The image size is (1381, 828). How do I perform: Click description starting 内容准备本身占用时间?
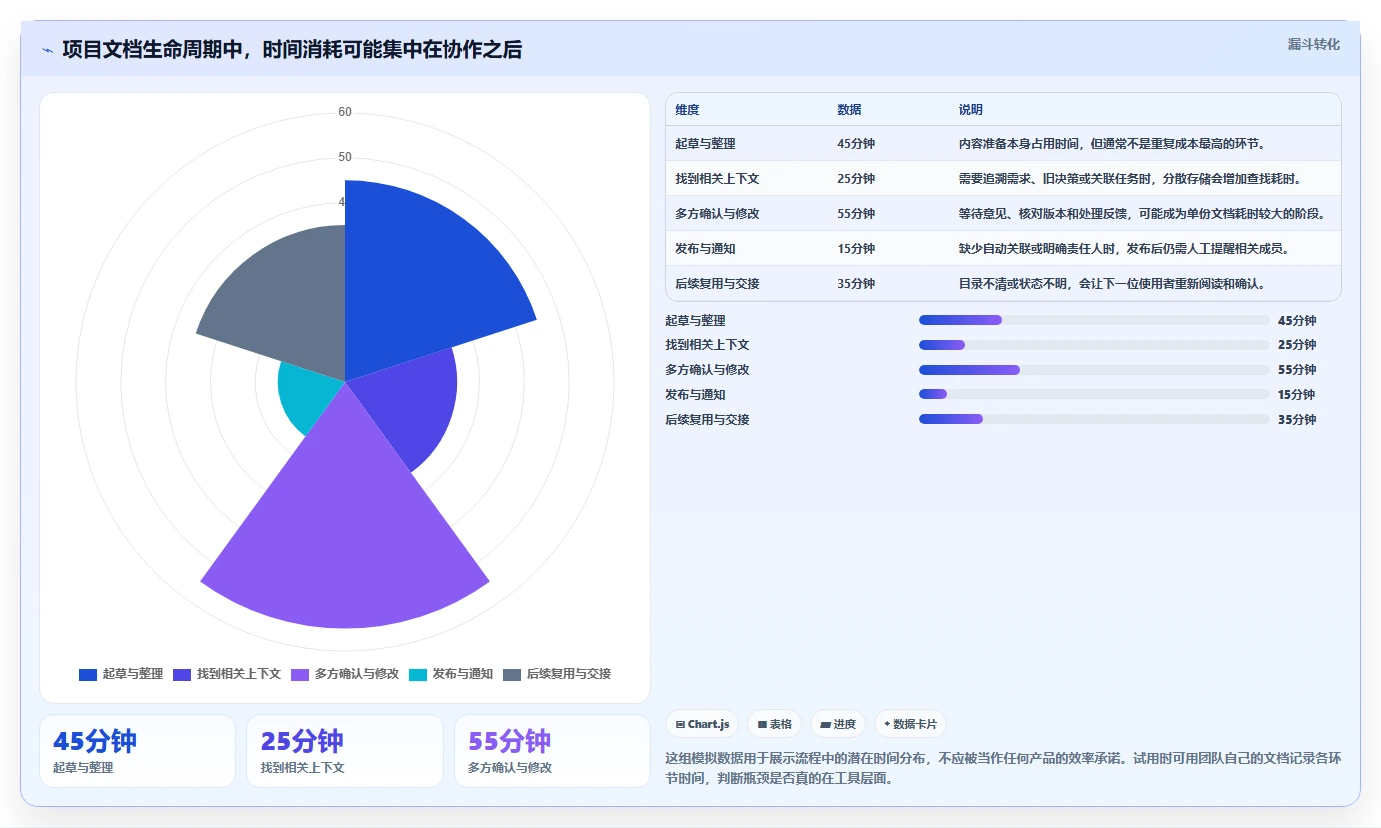tap(1113, 144)
